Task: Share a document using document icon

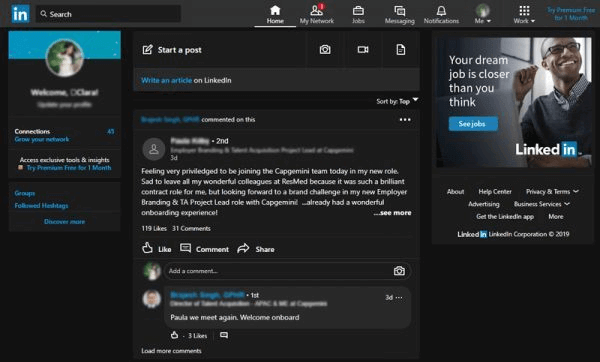Action: [x=400, y=50]
